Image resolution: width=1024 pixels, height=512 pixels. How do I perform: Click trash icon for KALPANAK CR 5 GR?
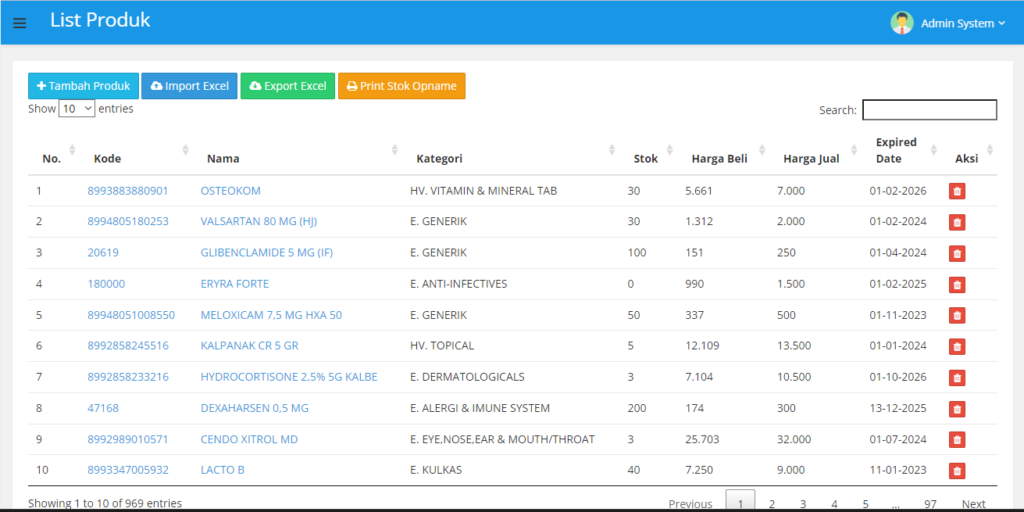tap(956, 346)
